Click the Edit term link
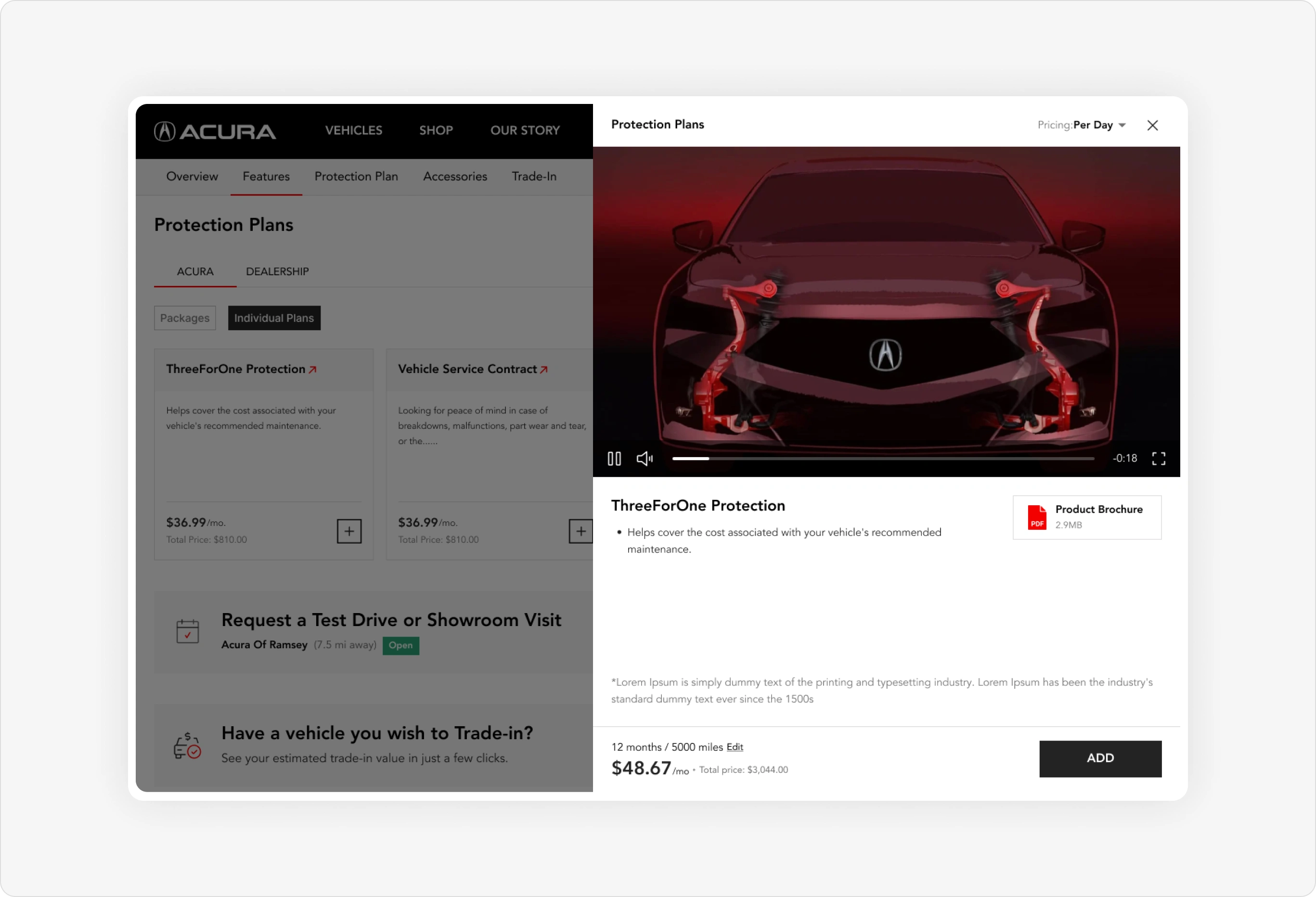Screen dimensions: 1316x897 click(x=735, y=747)
